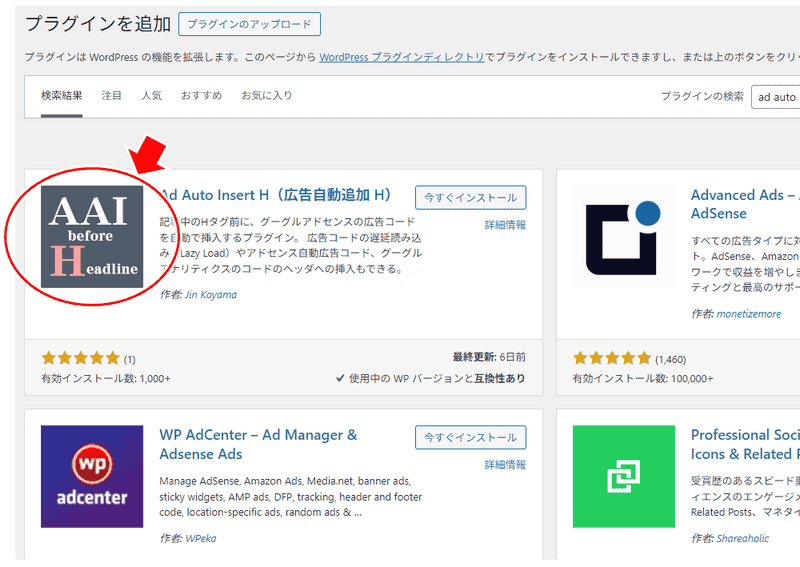Viewport: 800px width, 567px height.
Task: Click the 有効インストール数: 100,000+ text
Action: (643, 379)
